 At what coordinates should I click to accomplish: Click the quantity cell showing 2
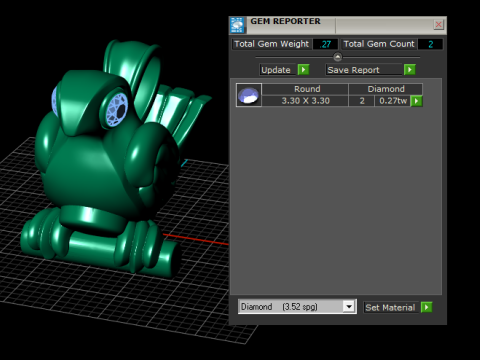(x=362, y=101)
